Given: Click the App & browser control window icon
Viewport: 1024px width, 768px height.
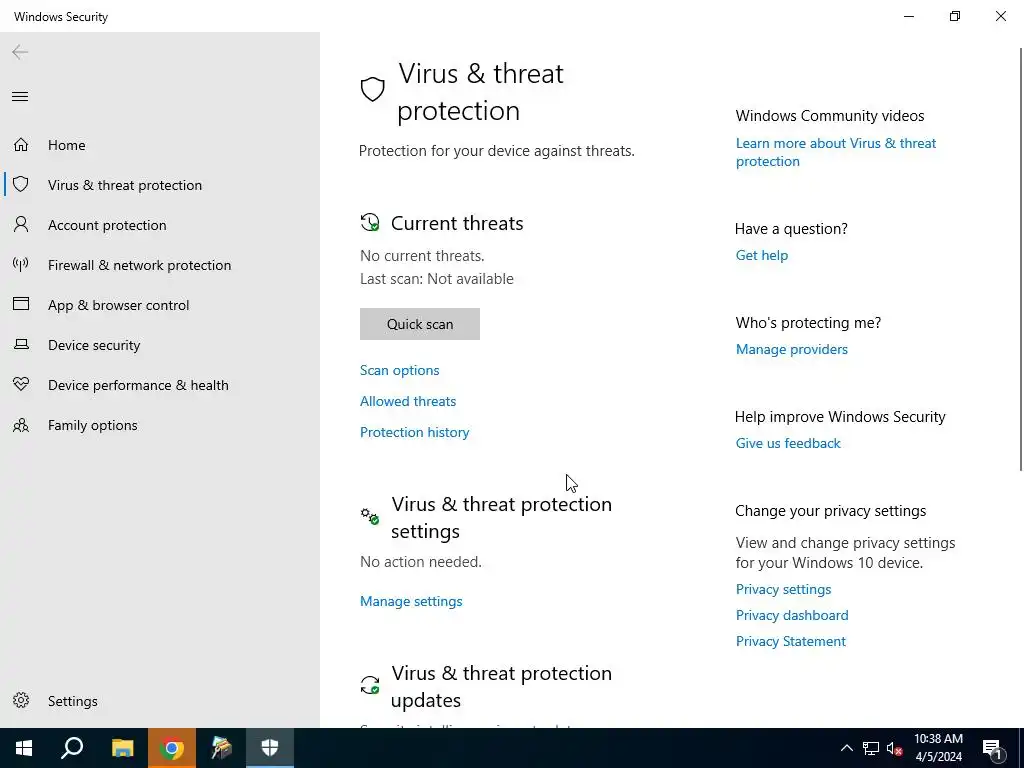Looking at the screenshot, I should click(x=21, y=304).
